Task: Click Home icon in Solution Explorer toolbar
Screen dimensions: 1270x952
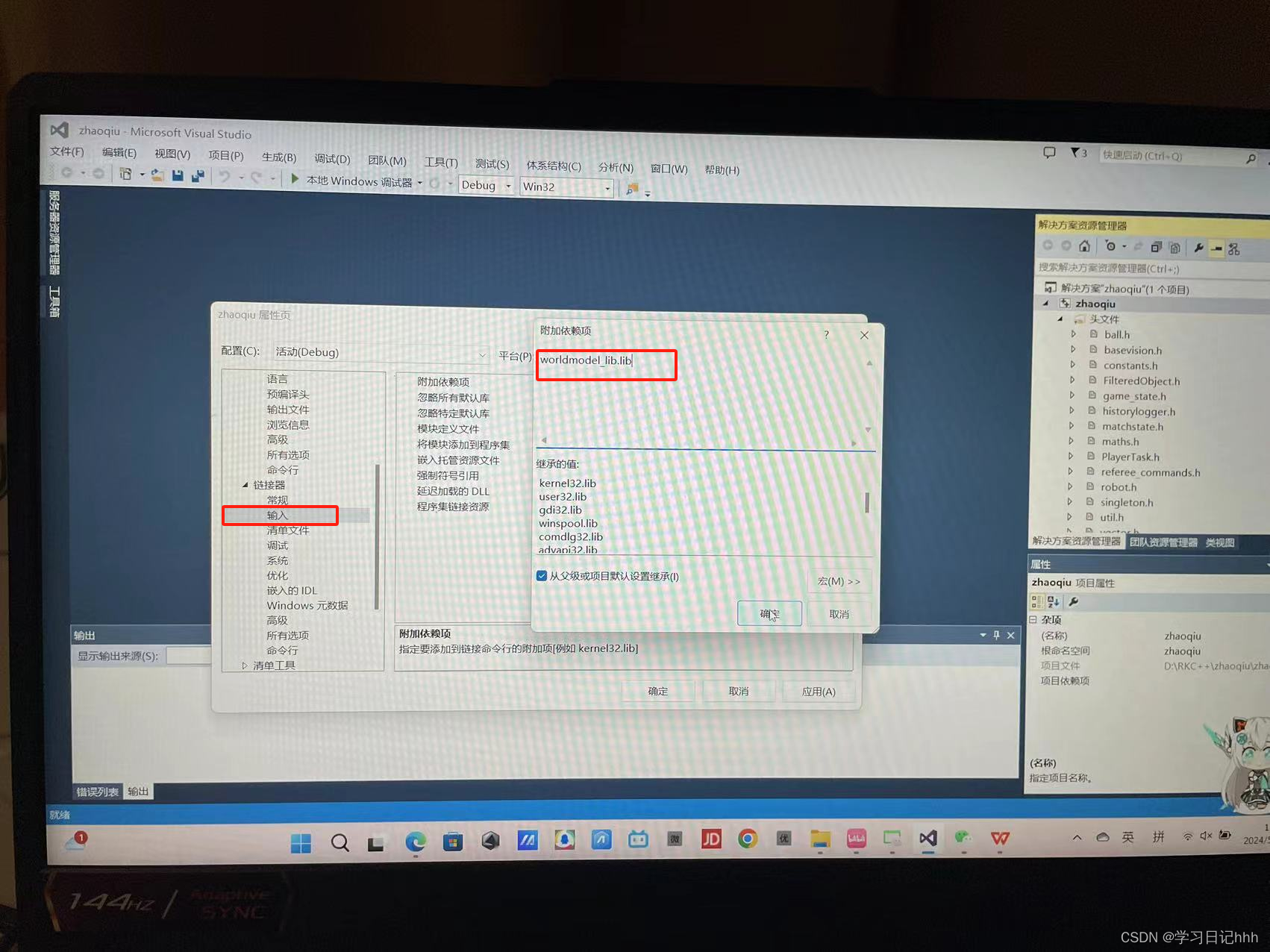Action: coord(1084,246)
